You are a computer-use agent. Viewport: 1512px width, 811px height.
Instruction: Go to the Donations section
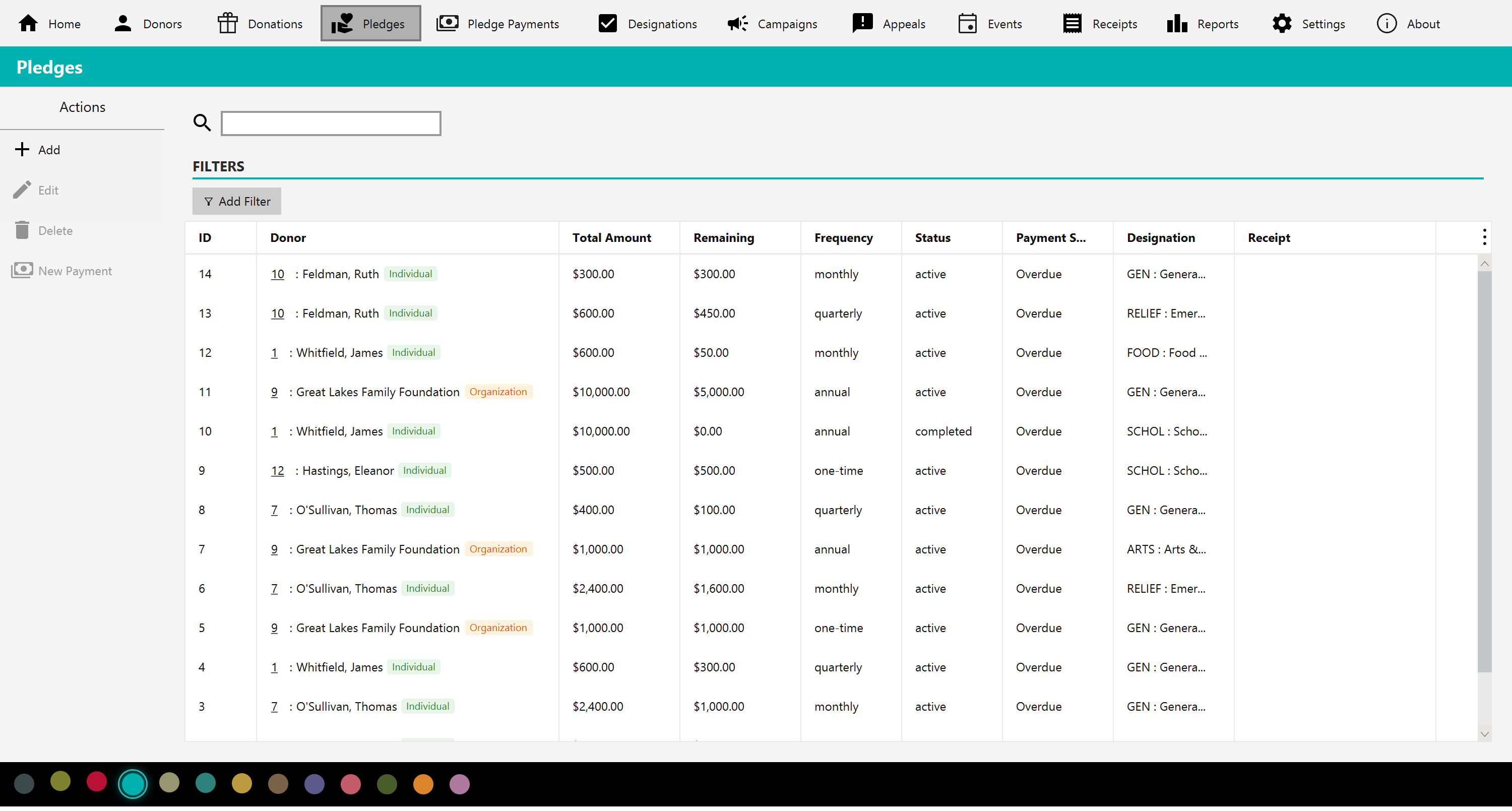[260, 24]
